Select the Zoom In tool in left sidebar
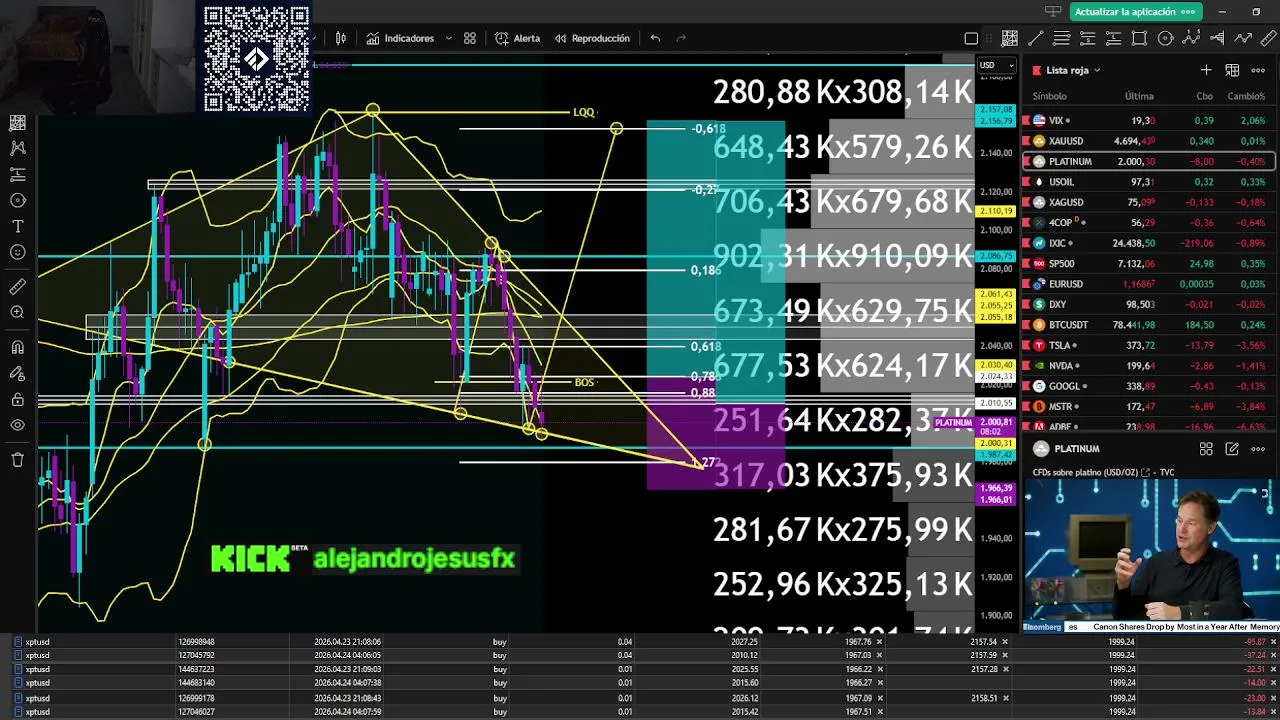This screenshot has width=1280, height=720. [17, 313]
